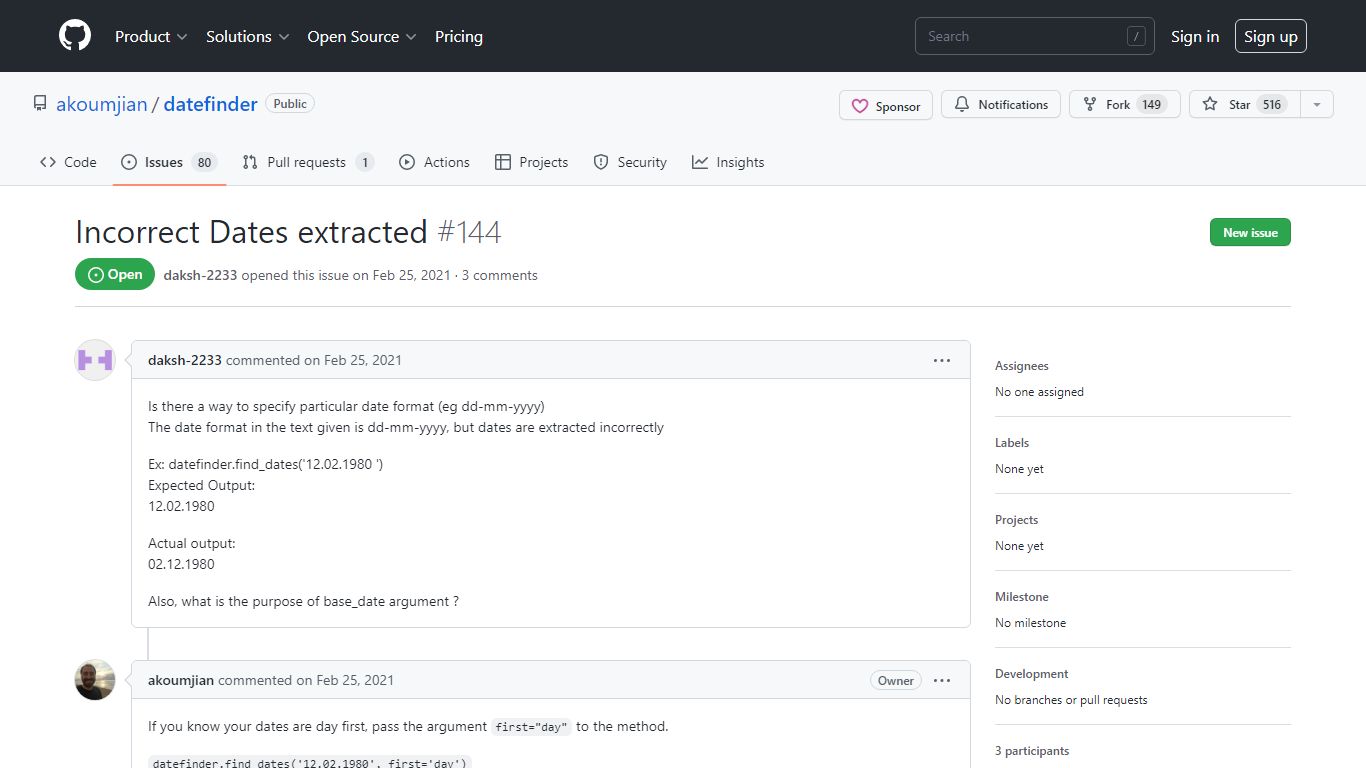Viewport: 1366px width, 768px height.
Task: Click the Sponsor heart button
Action: click(x=886, y=105)
